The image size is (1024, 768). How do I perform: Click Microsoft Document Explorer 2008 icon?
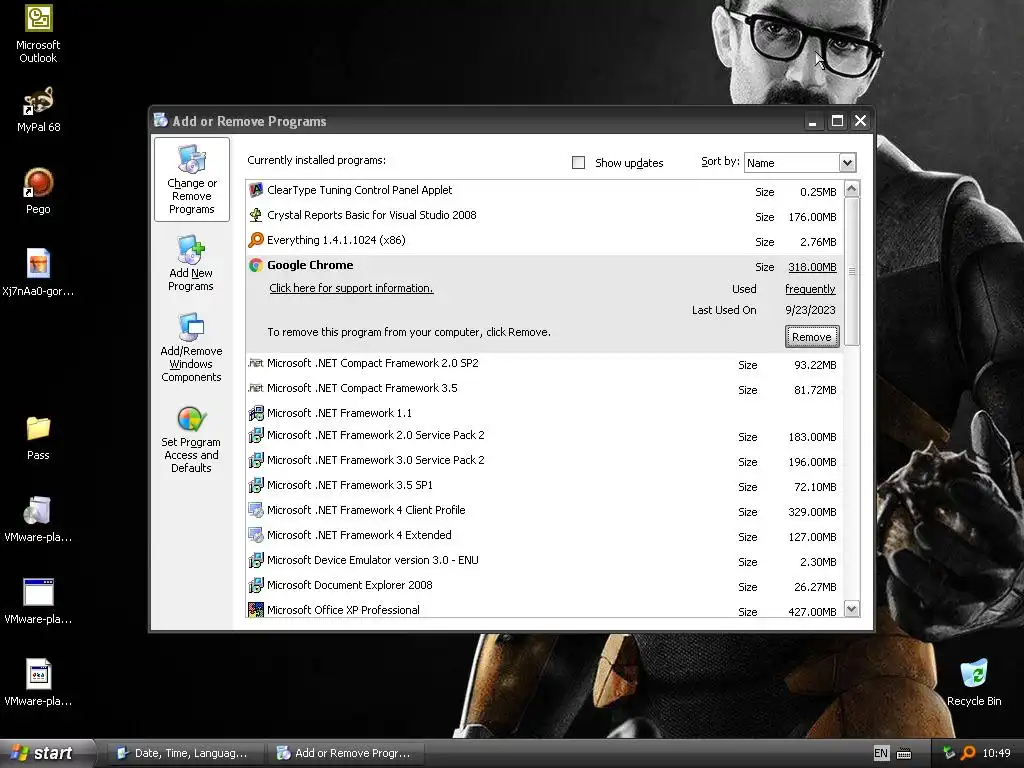(256, 585)
